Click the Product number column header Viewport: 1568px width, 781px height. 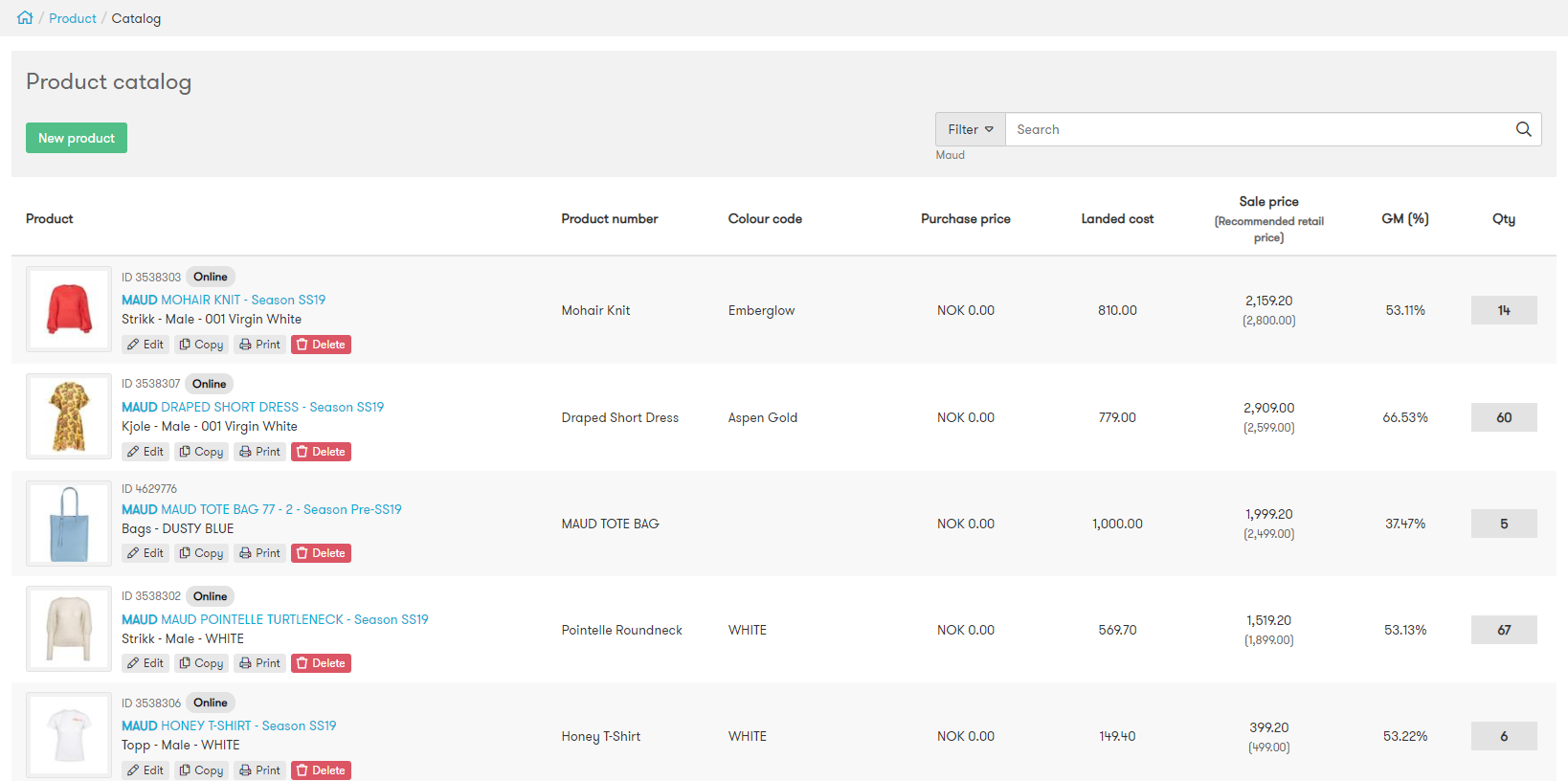click(x=610, y=219)
